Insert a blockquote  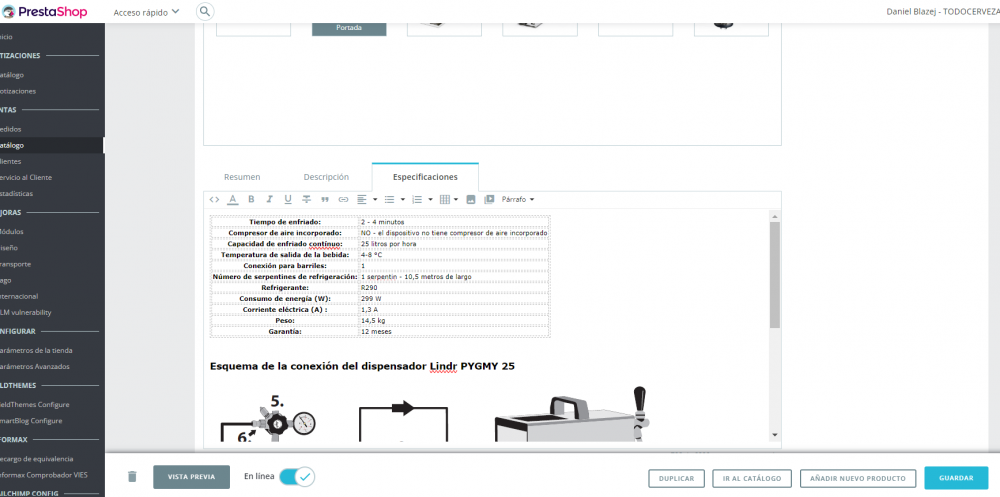325,200
